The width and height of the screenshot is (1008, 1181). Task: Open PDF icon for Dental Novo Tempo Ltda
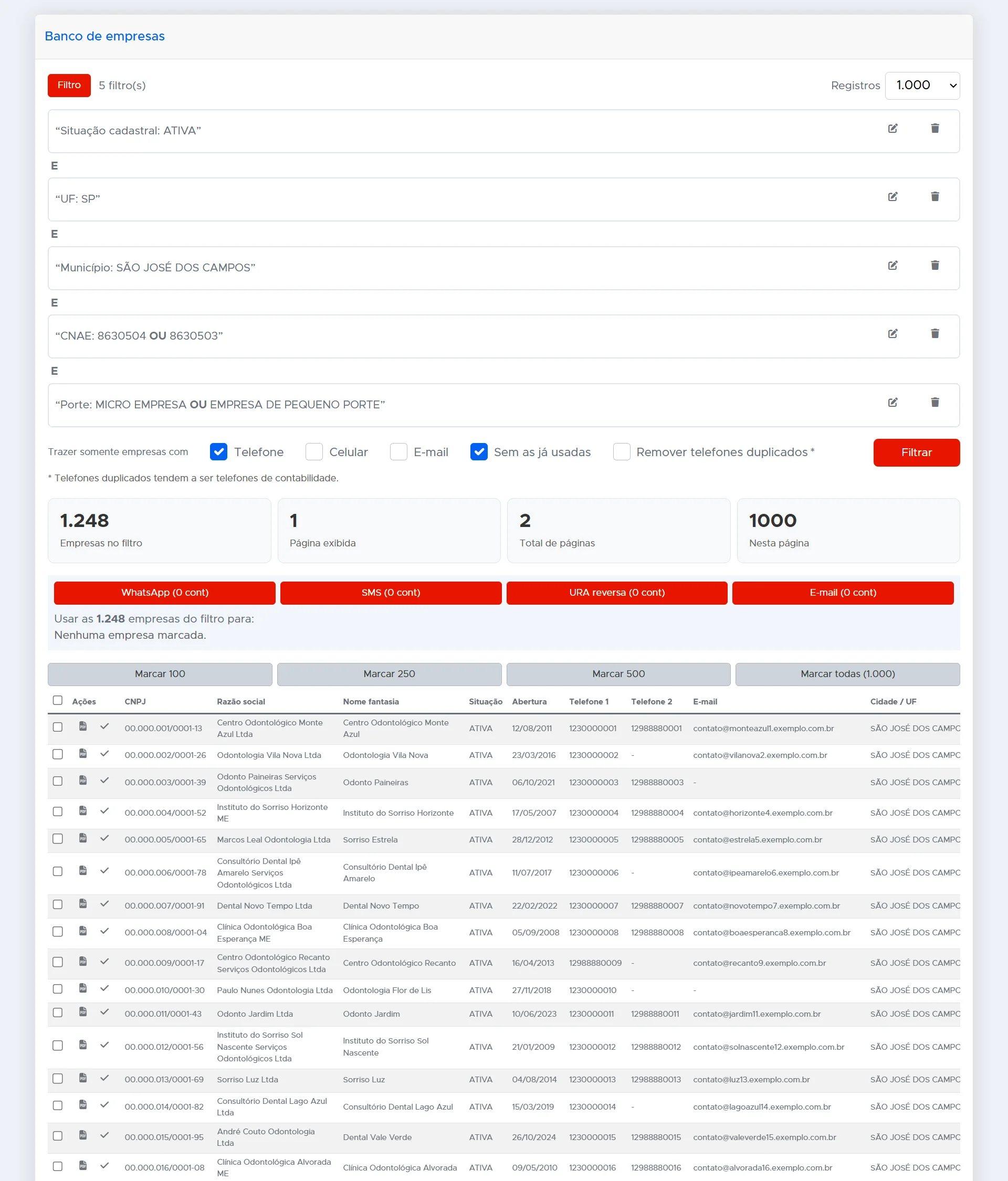82,903
